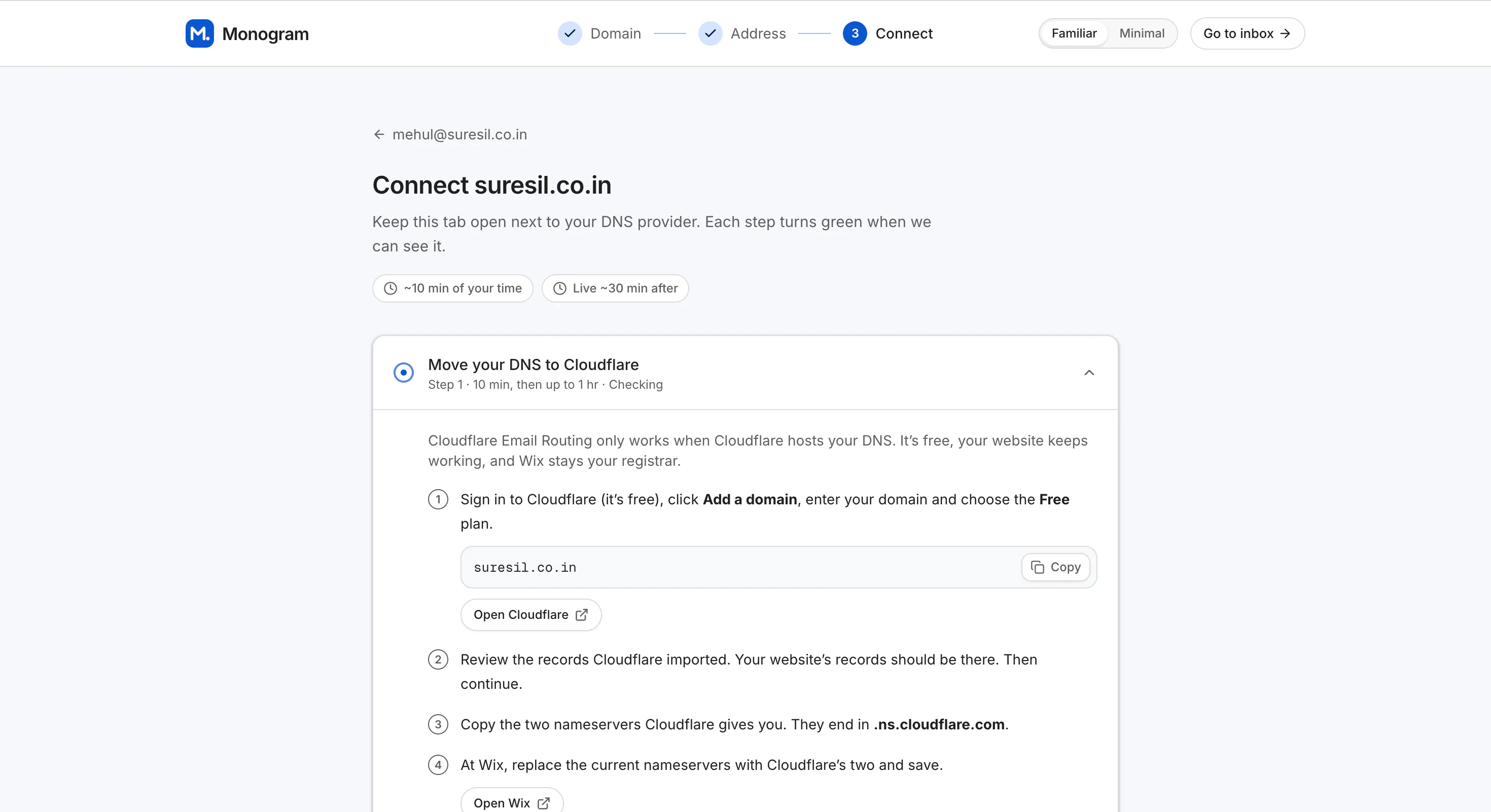This screenshot has width=1491, height=812.
Task: Click the 'Move your DNS to Cloudflare' heading
Action: pyautogui.click(x=533, y=365)
